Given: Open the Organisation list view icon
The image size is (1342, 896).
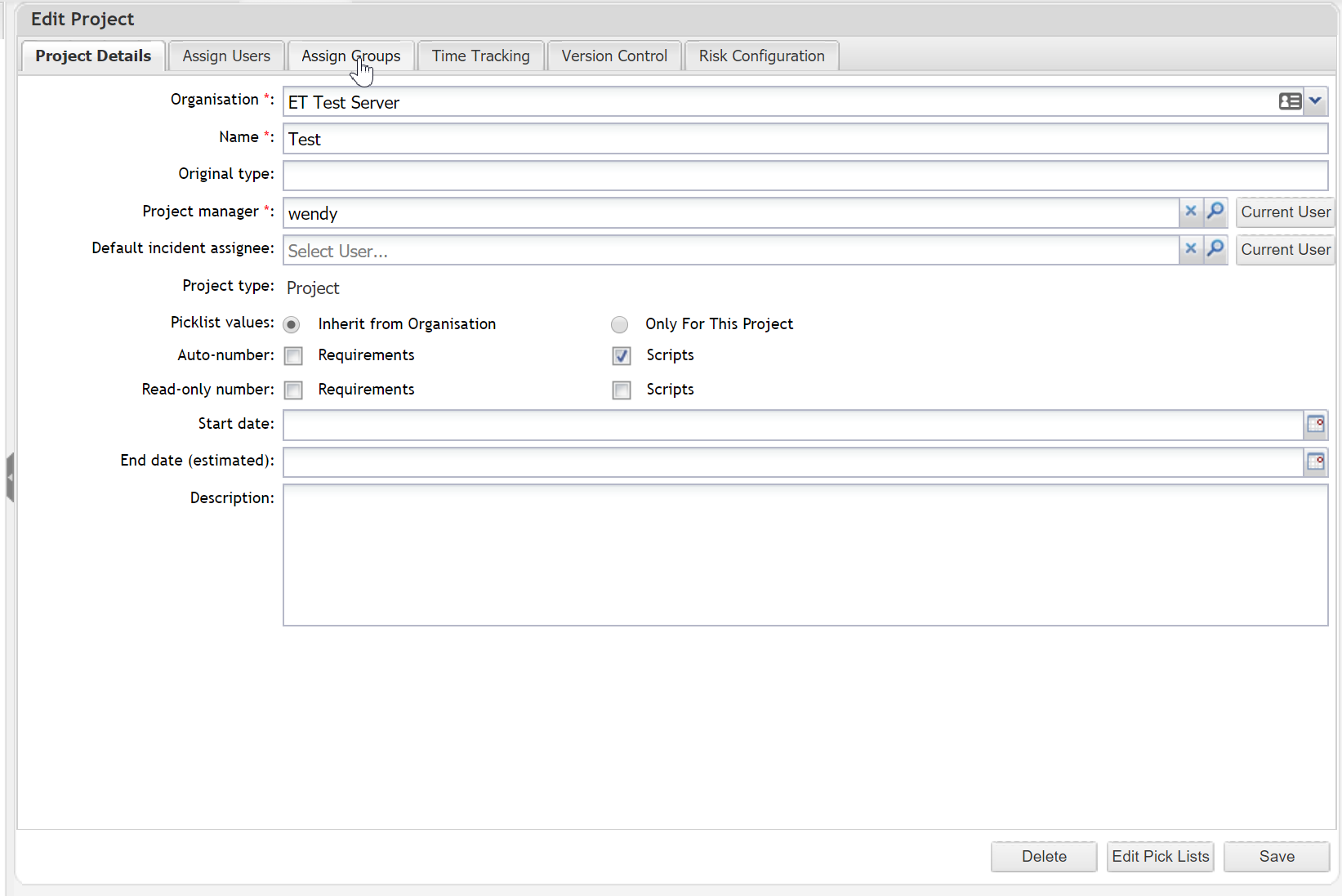Looking at the screenshot, I should click(x=1290, y=101).
